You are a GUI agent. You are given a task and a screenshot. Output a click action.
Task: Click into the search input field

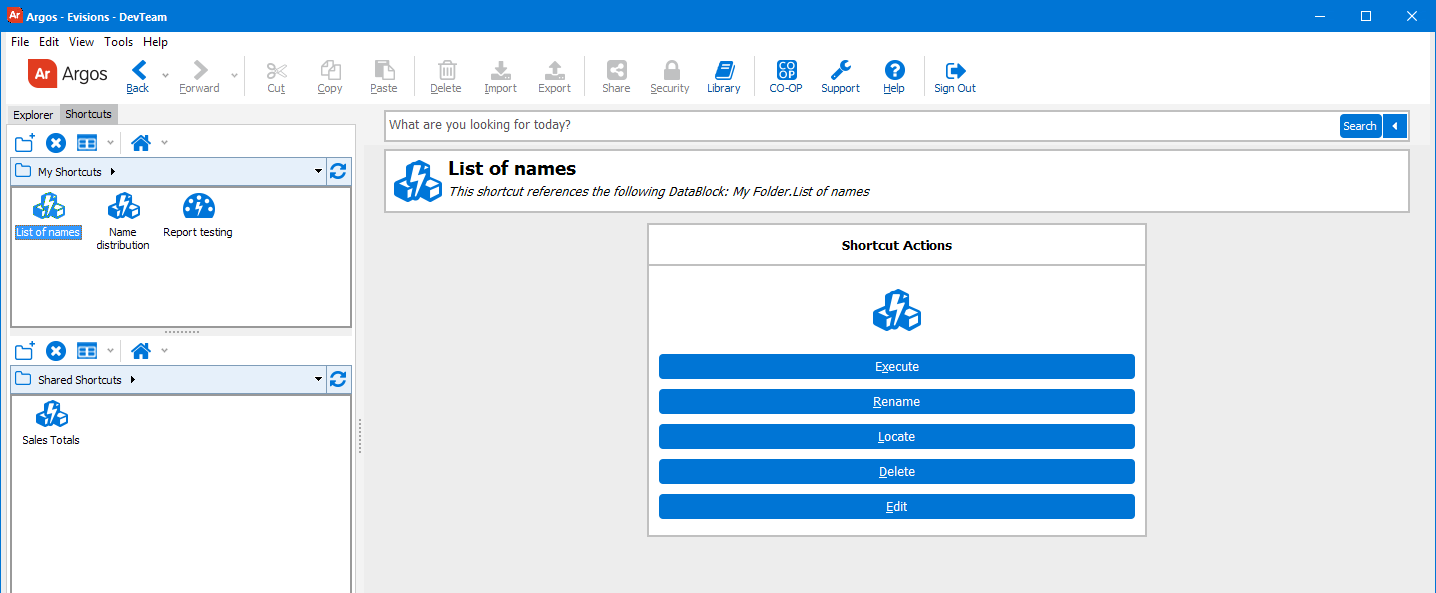pyautogui.click(x=860, y=126)
